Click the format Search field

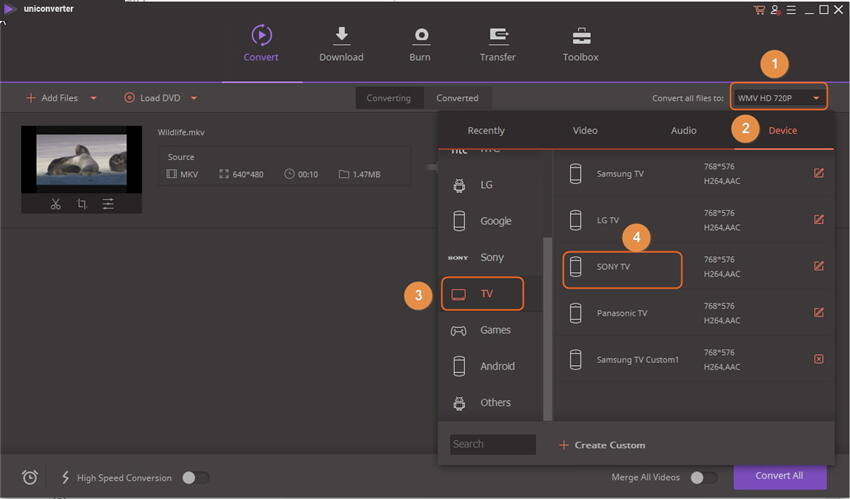tap(493, 444)
